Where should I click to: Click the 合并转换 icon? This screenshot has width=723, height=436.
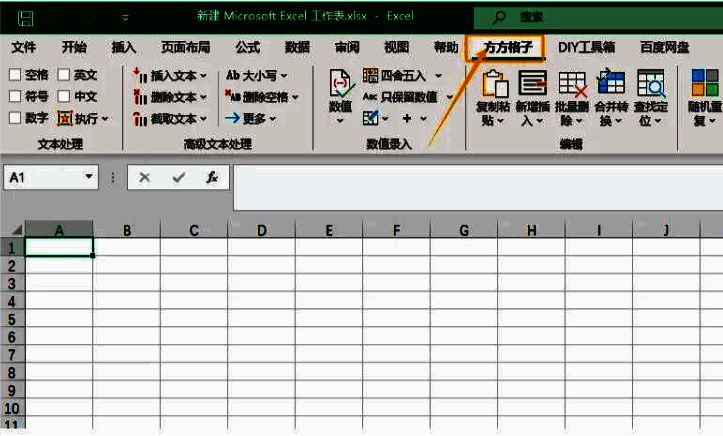pos(610,84)
